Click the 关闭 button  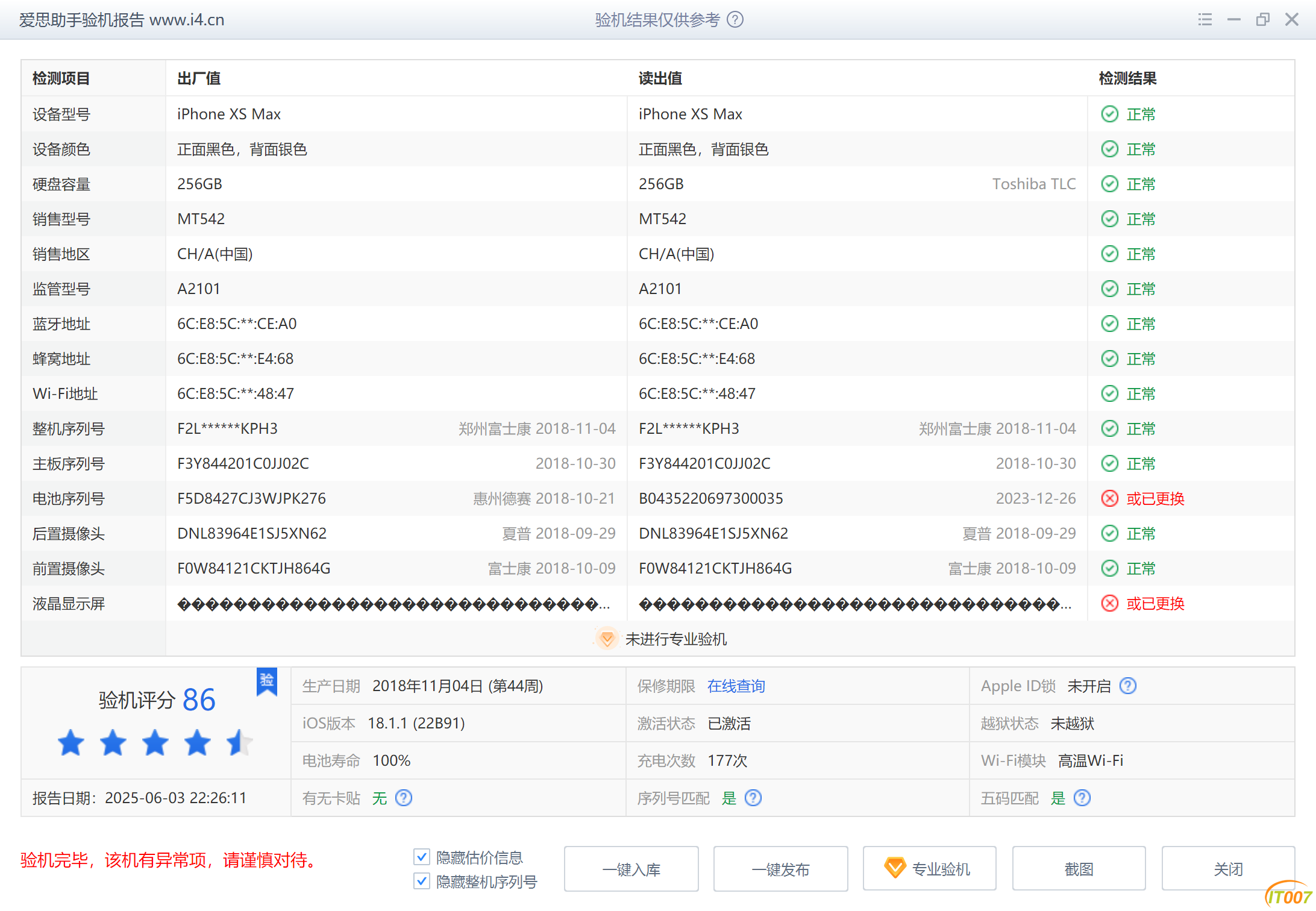(x=1228, y=869)
